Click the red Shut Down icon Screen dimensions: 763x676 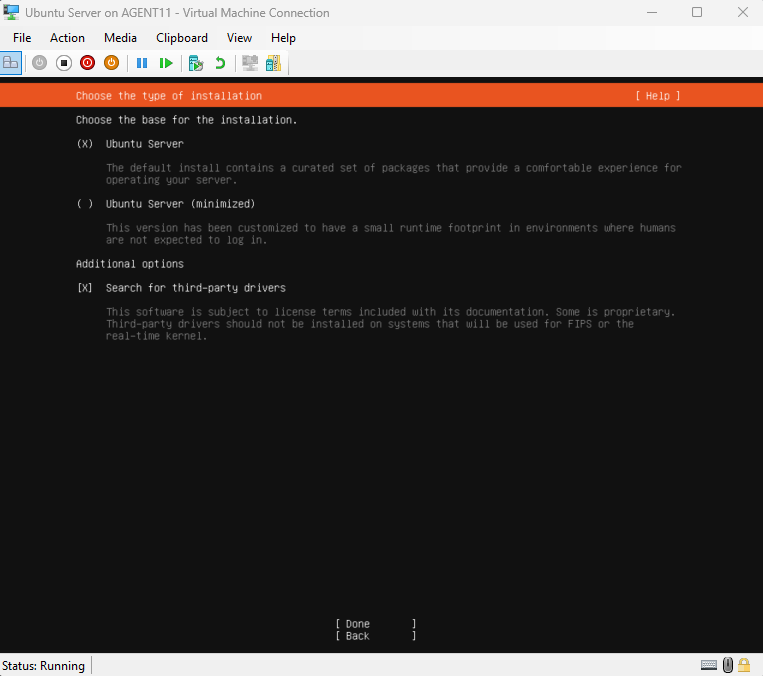pos(87,63)
